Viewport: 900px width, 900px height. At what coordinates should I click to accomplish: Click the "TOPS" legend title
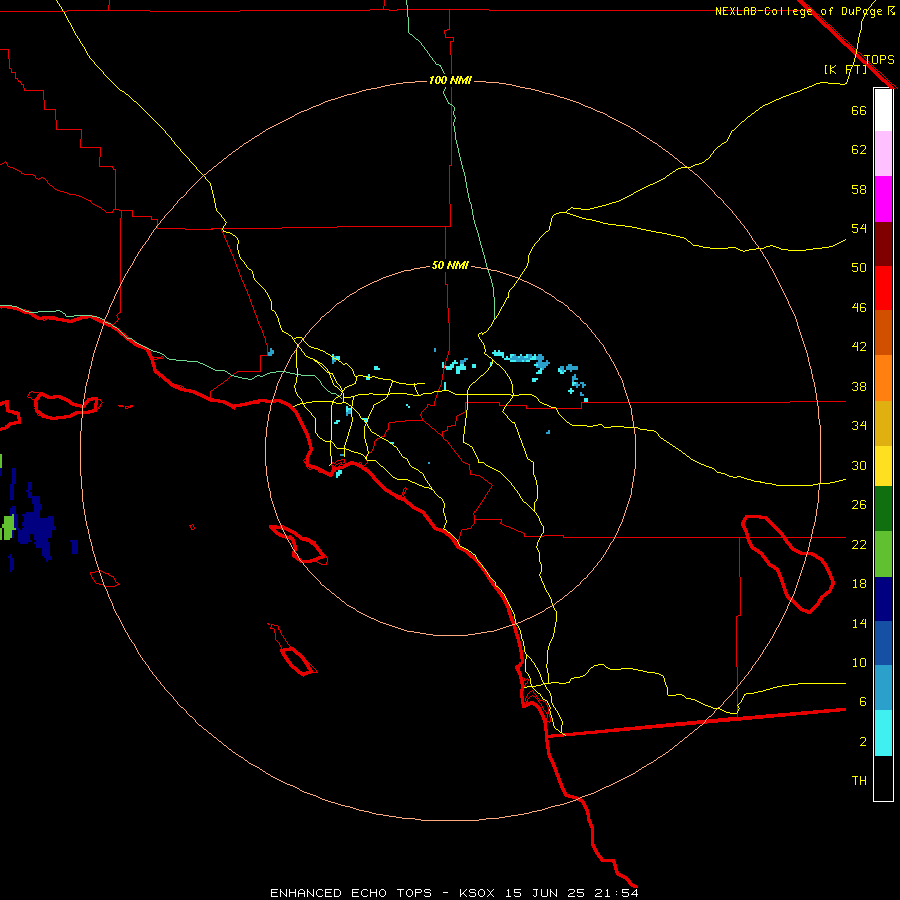879,59
